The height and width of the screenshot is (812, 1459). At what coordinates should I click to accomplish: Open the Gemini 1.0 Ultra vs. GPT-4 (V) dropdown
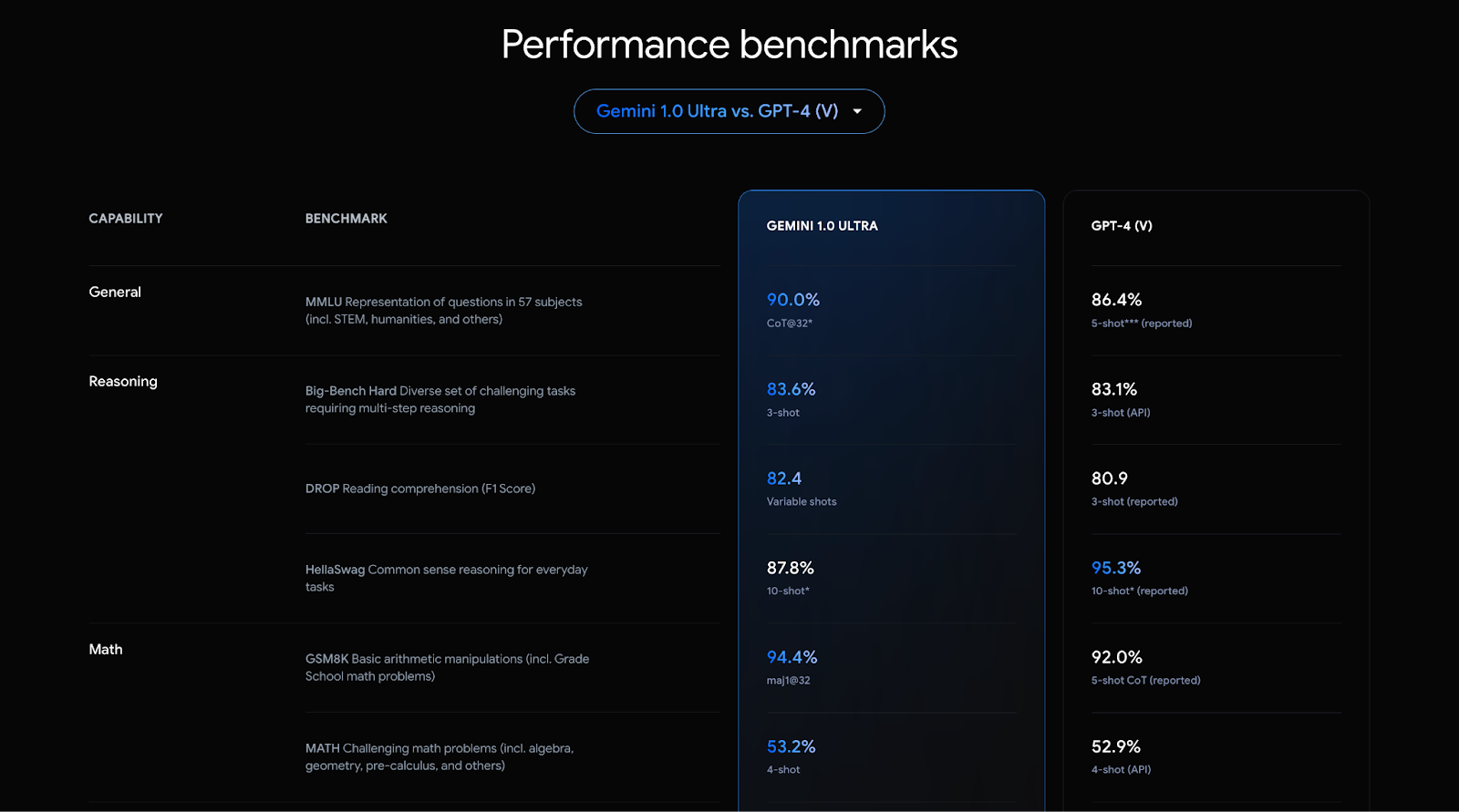(x=729, y=111)
